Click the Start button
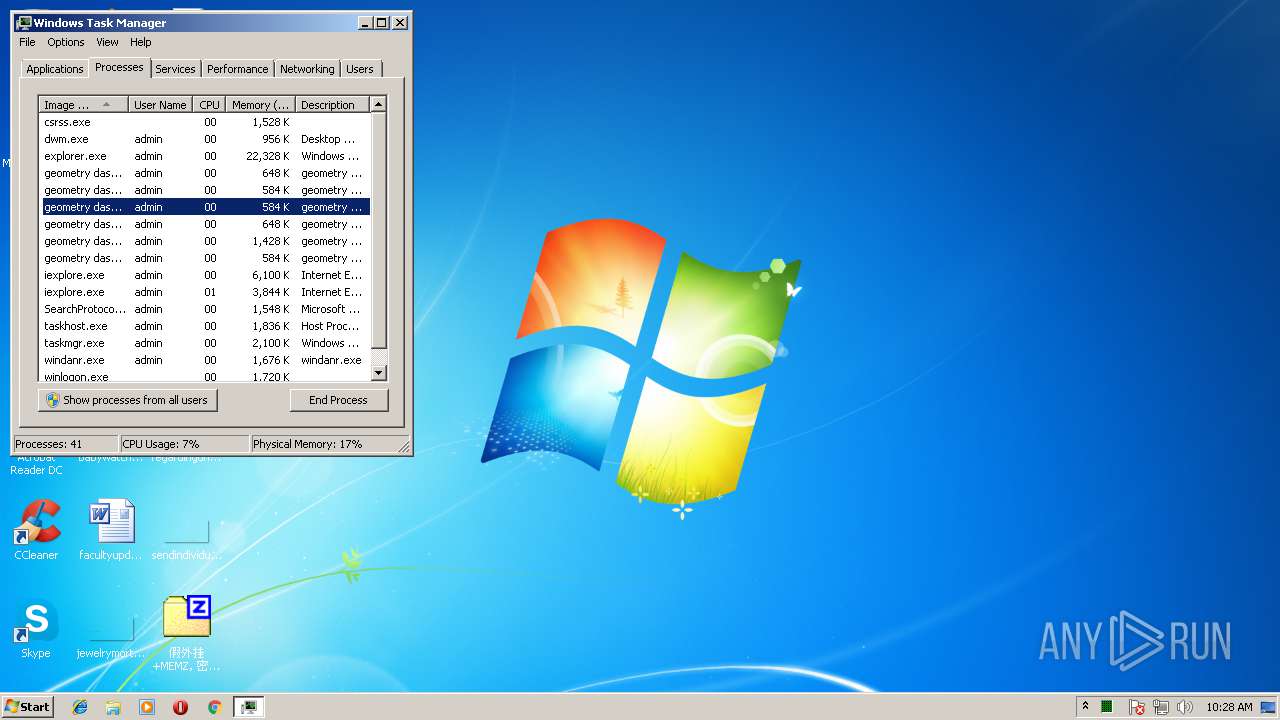 pos(28,707)
